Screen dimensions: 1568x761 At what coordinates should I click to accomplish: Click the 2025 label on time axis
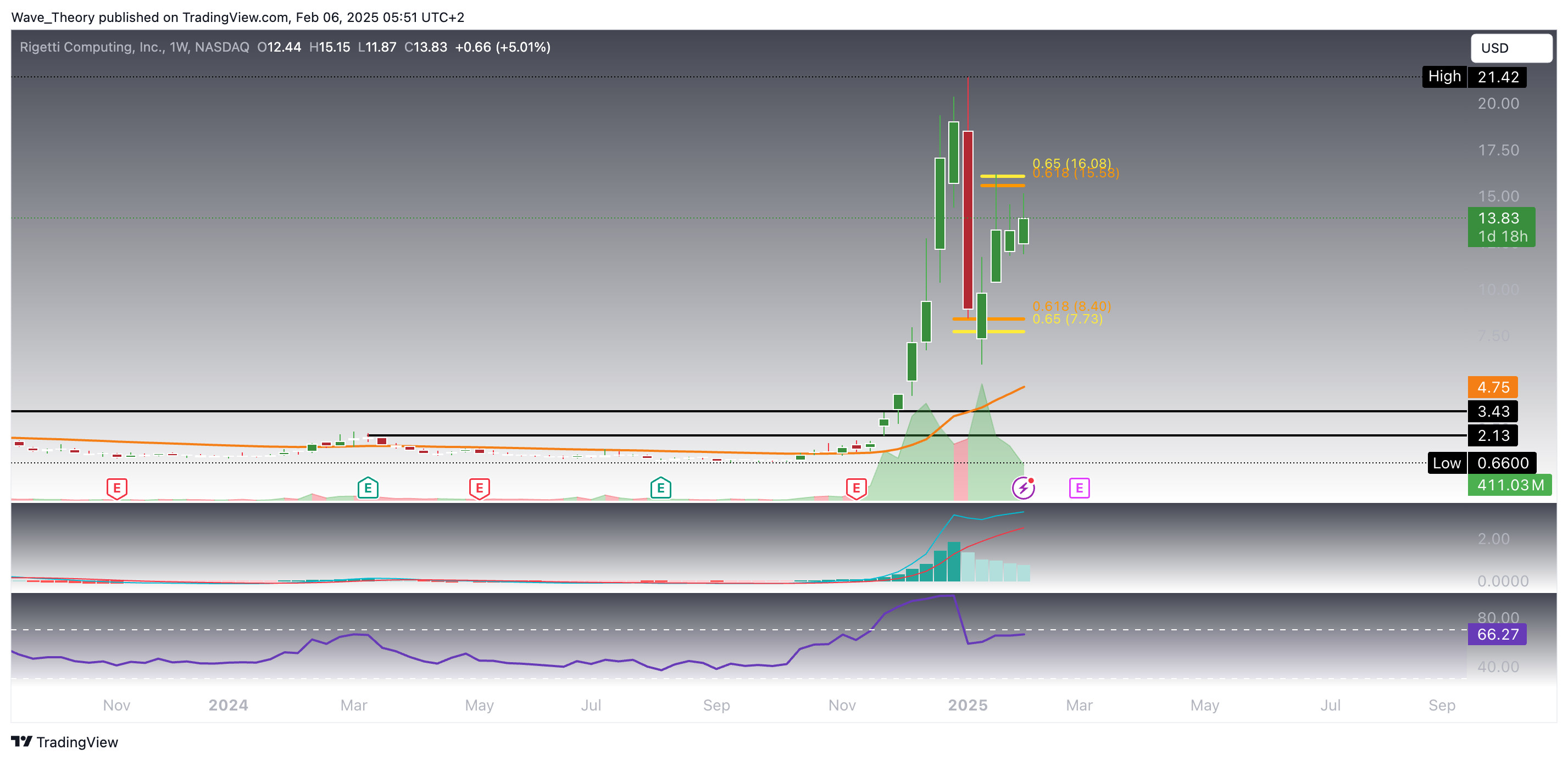[x=968, y=706]
